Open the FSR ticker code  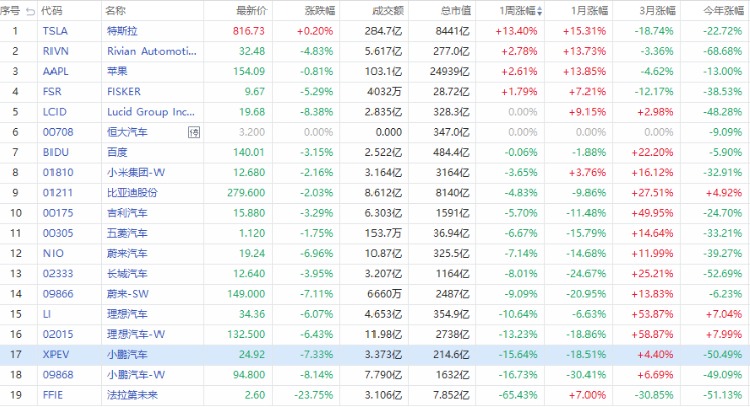click(52, 91)
